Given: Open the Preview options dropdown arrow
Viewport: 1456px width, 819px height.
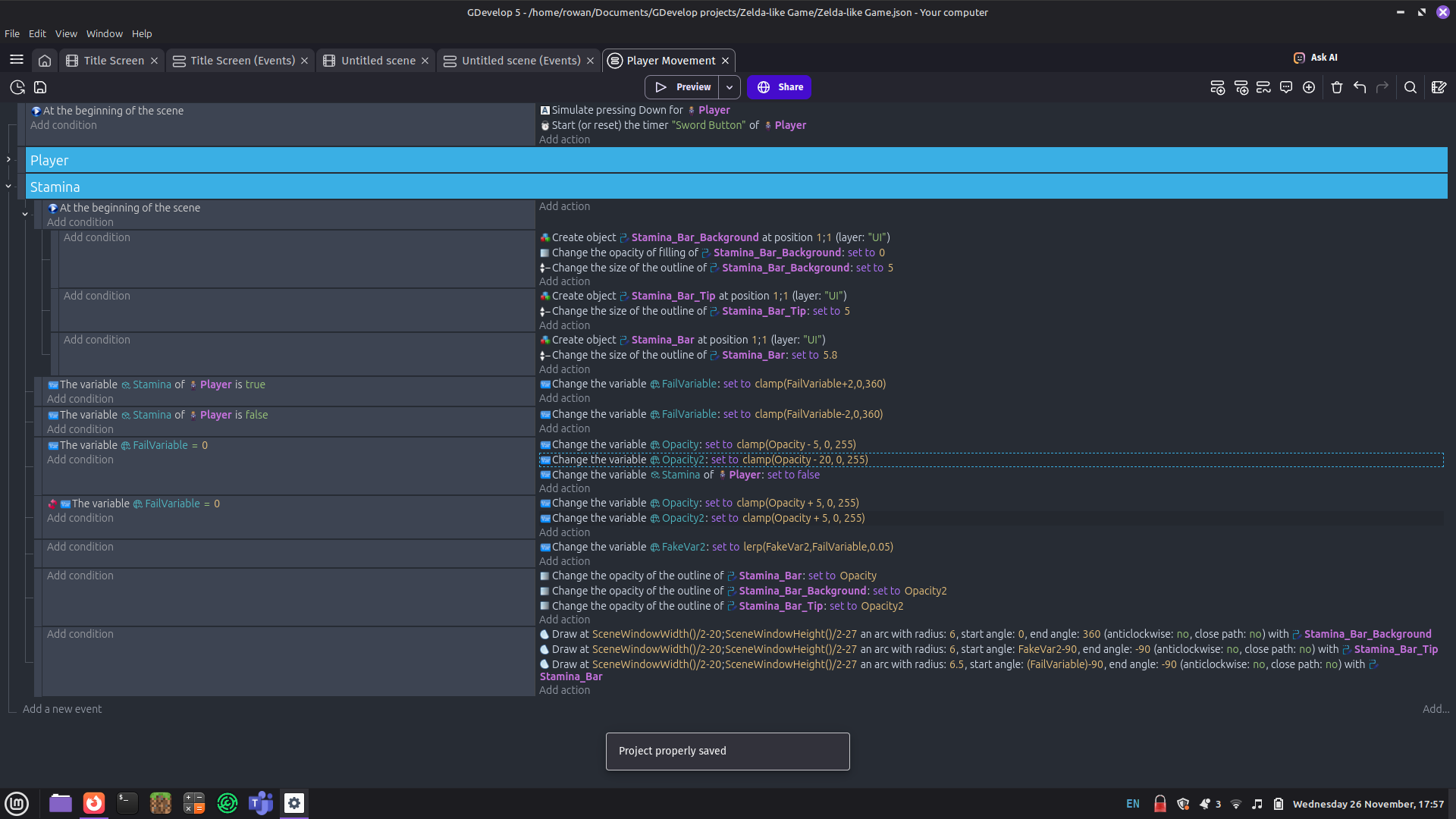Looking at the screenshot, I should pyautogui.click(x=730, y=87).
